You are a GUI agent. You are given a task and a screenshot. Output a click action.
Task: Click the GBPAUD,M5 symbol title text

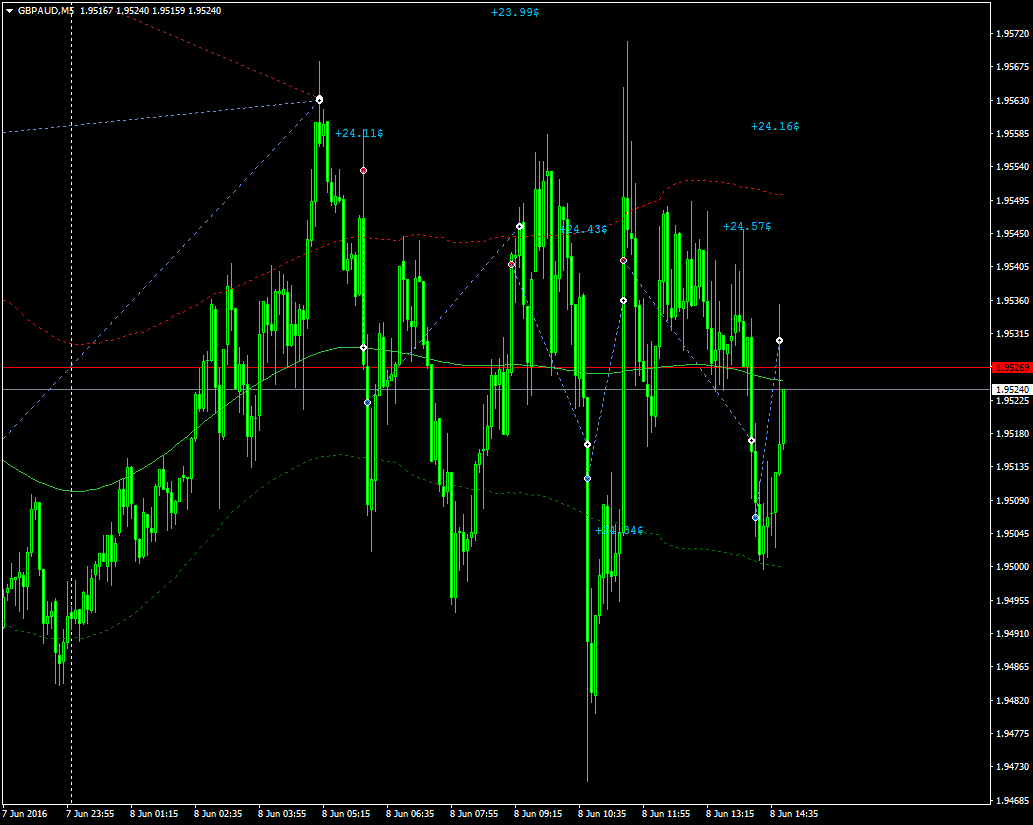click(x=45, y=11)
